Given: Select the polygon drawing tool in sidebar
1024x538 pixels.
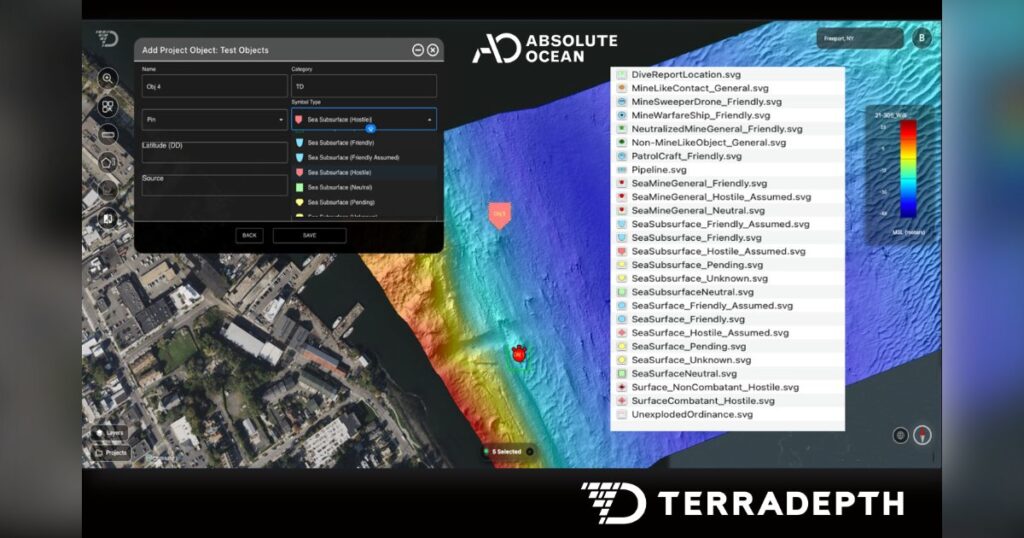Looking at the screenshot, I should tap(108, 162).
